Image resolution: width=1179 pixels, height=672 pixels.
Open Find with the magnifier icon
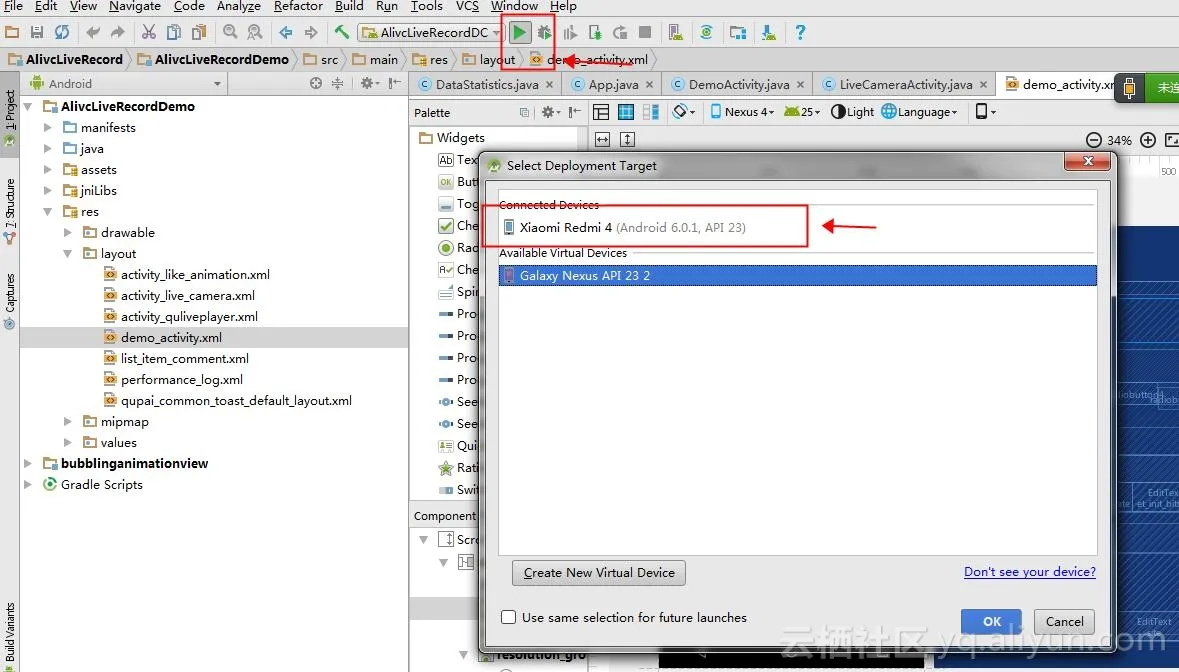tap(230, 32)
